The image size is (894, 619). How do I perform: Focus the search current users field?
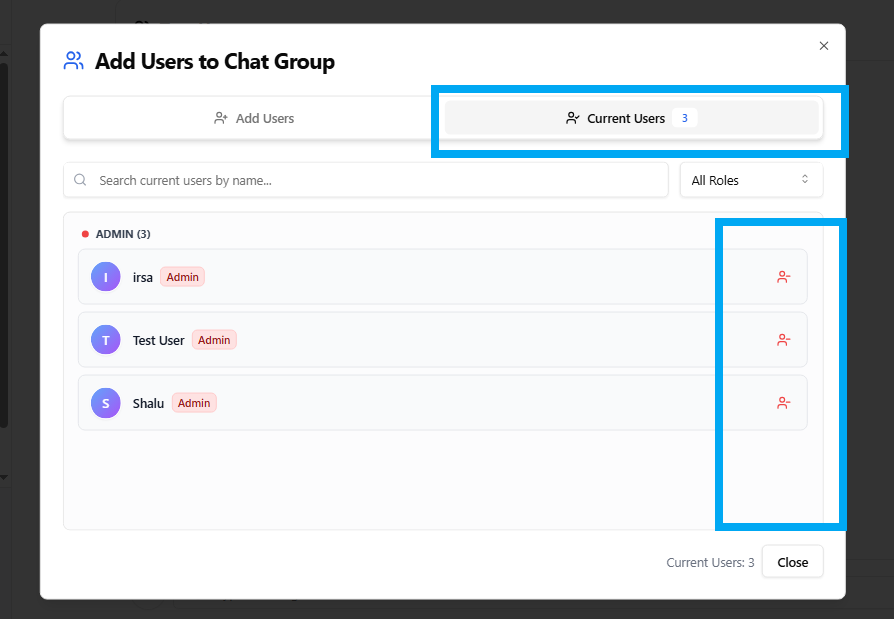coord(380,181)
